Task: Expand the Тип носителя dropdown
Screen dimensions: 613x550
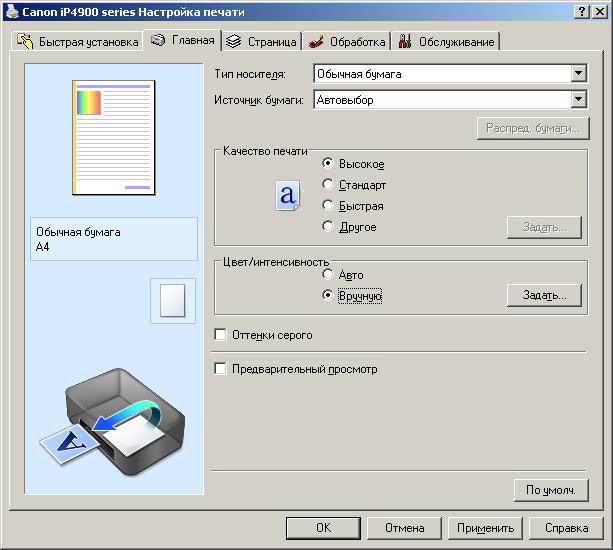Action: click(578, 73)
